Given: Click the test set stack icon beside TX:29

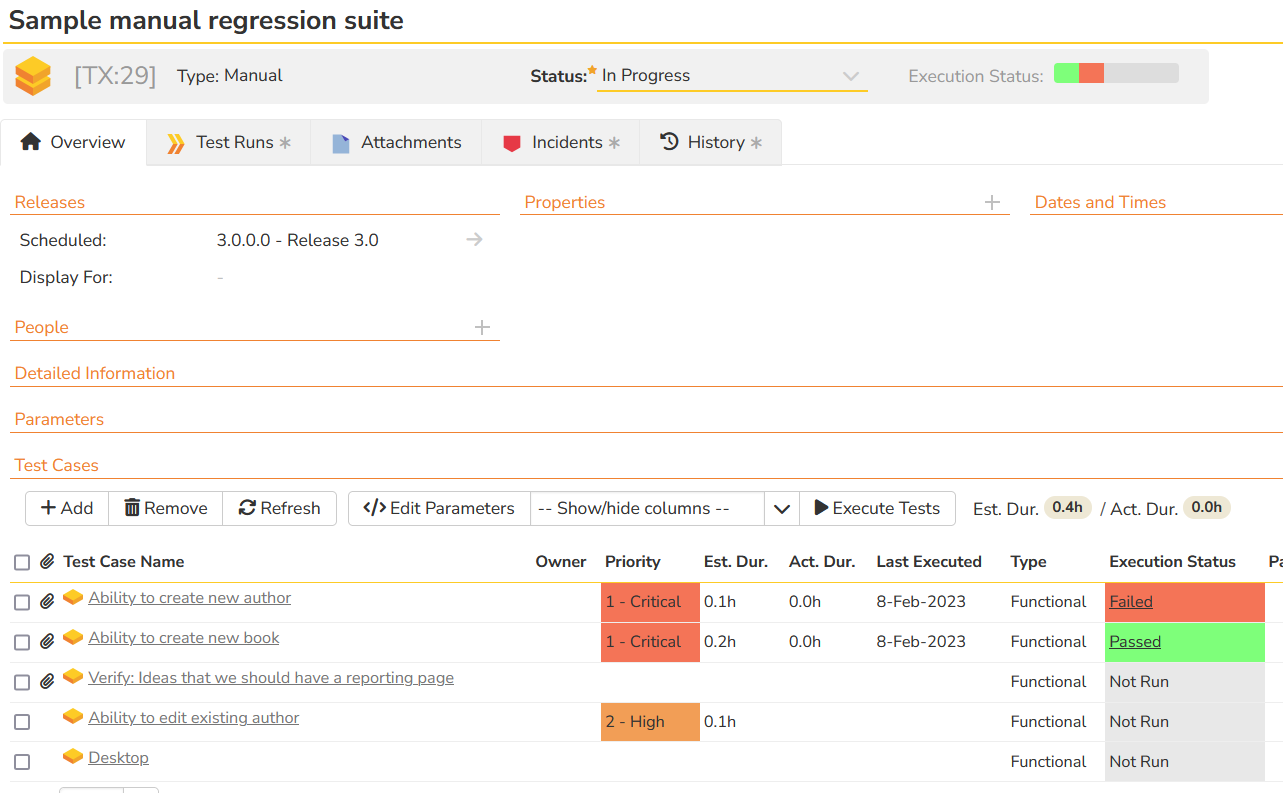Looking at the screenshot, I should pyautogui.click(x=33, y=76).
